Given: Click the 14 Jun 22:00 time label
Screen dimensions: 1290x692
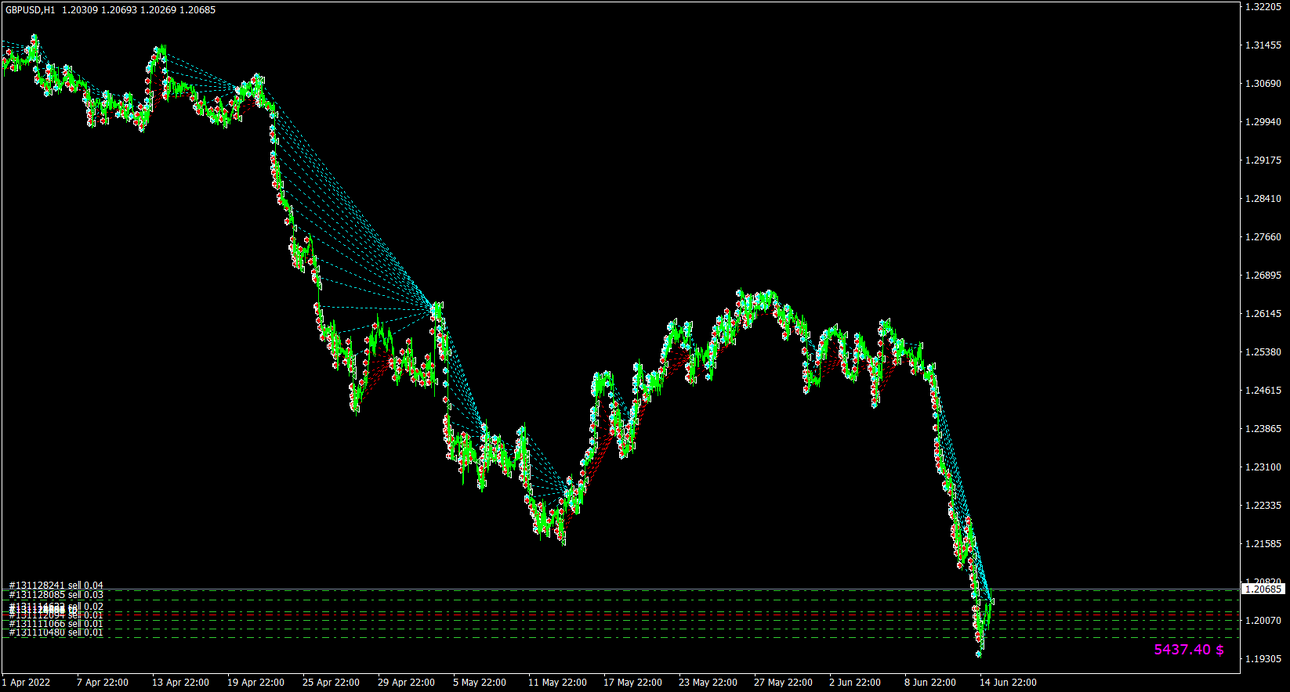Looking at the screenshot, I should pos(1008,683).
